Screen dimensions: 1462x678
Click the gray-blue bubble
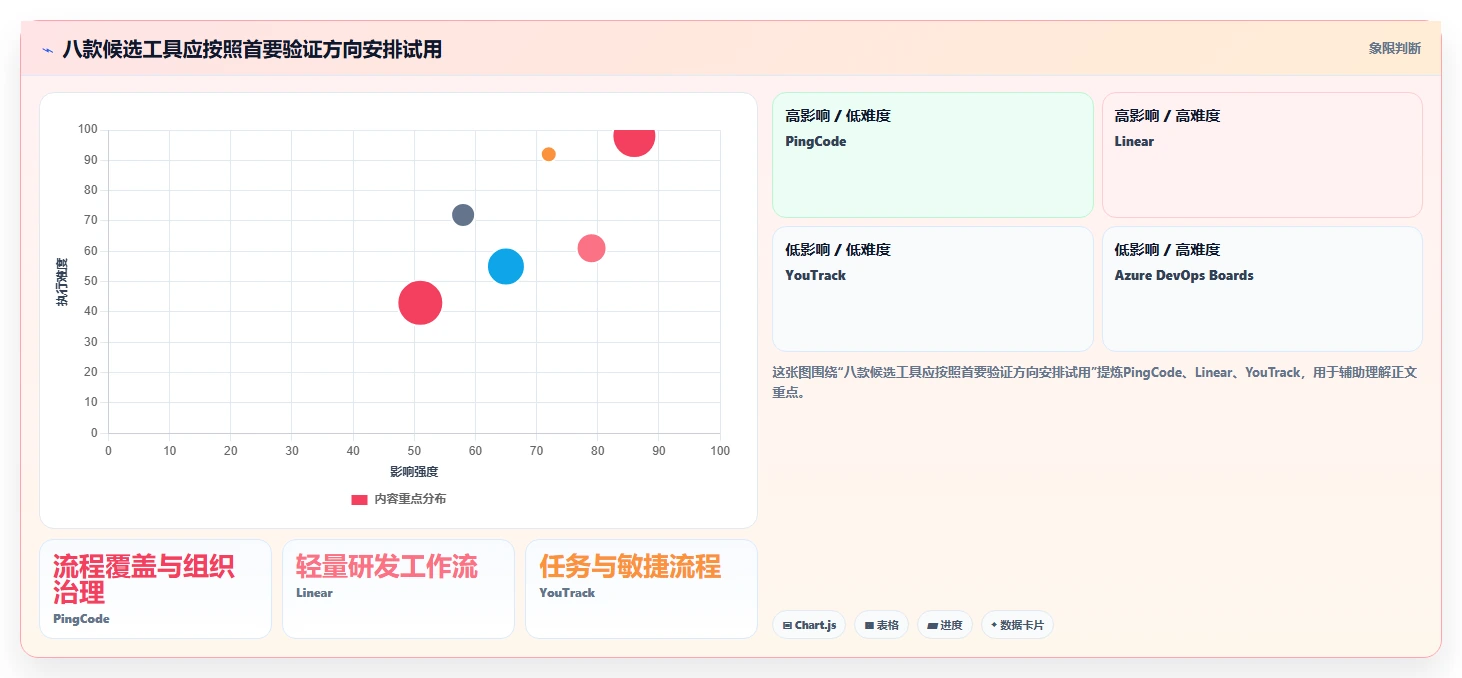(463, 215)
